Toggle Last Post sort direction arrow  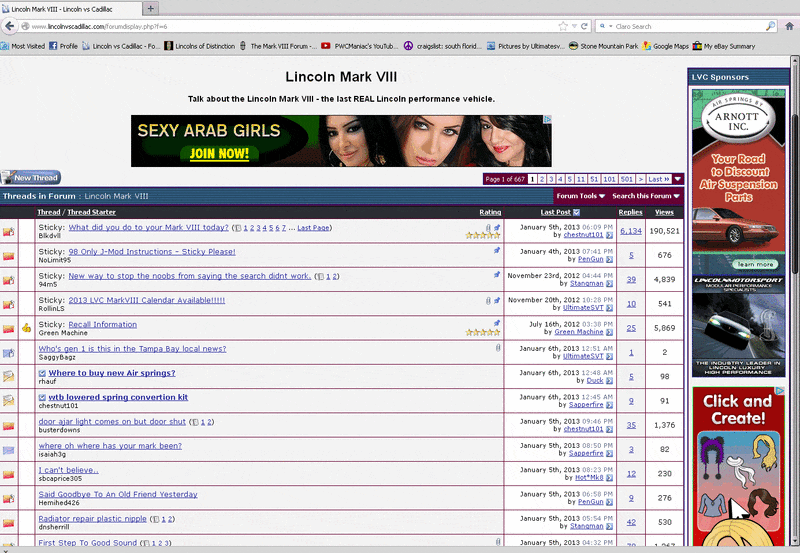(577, 212)
